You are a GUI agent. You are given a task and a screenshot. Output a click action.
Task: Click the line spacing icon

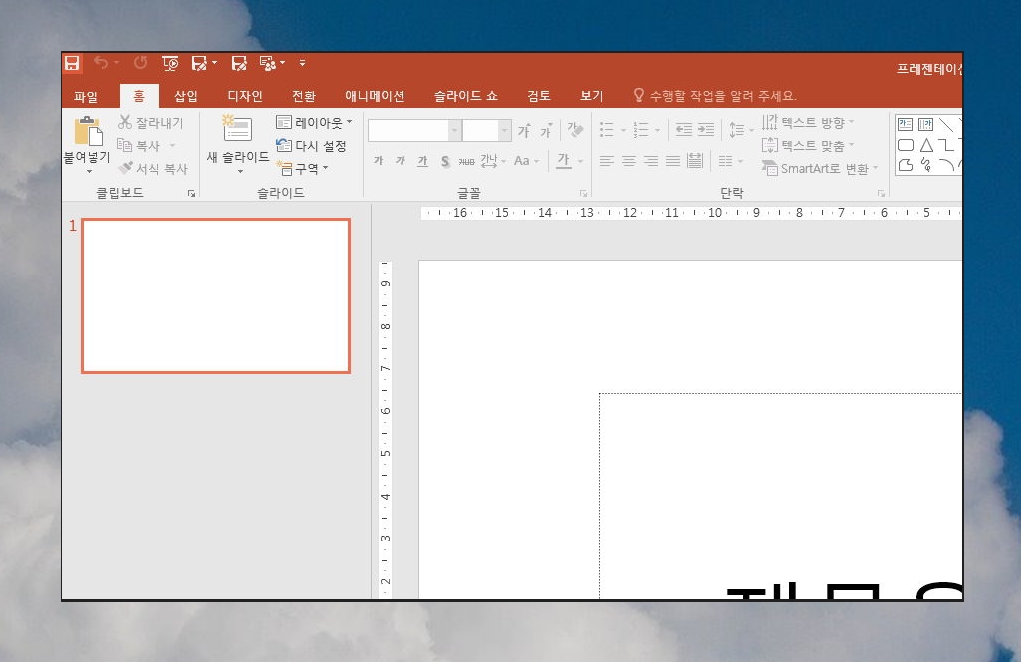click(x=737, y=130)
